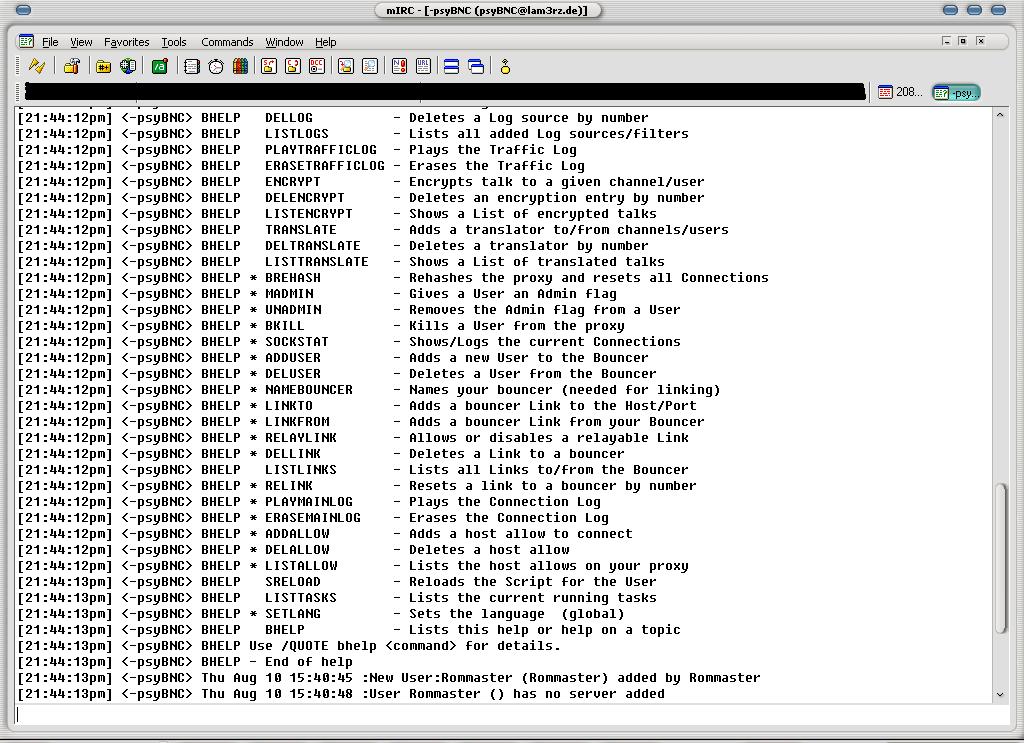Select the -psy... switchbar window button
This screenshot has height=743, width=1024.
point(956,93)
